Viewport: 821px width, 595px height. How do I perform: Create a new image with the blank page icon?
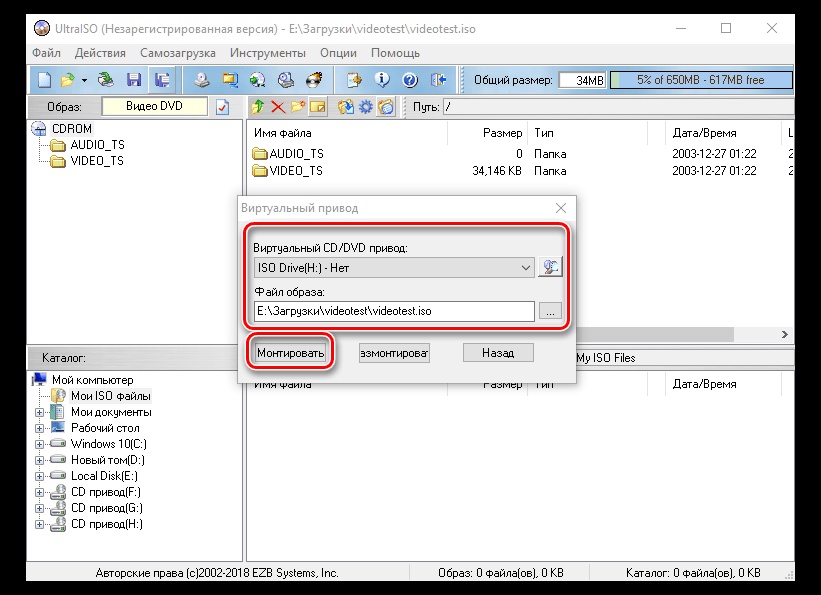pos(45,80)
